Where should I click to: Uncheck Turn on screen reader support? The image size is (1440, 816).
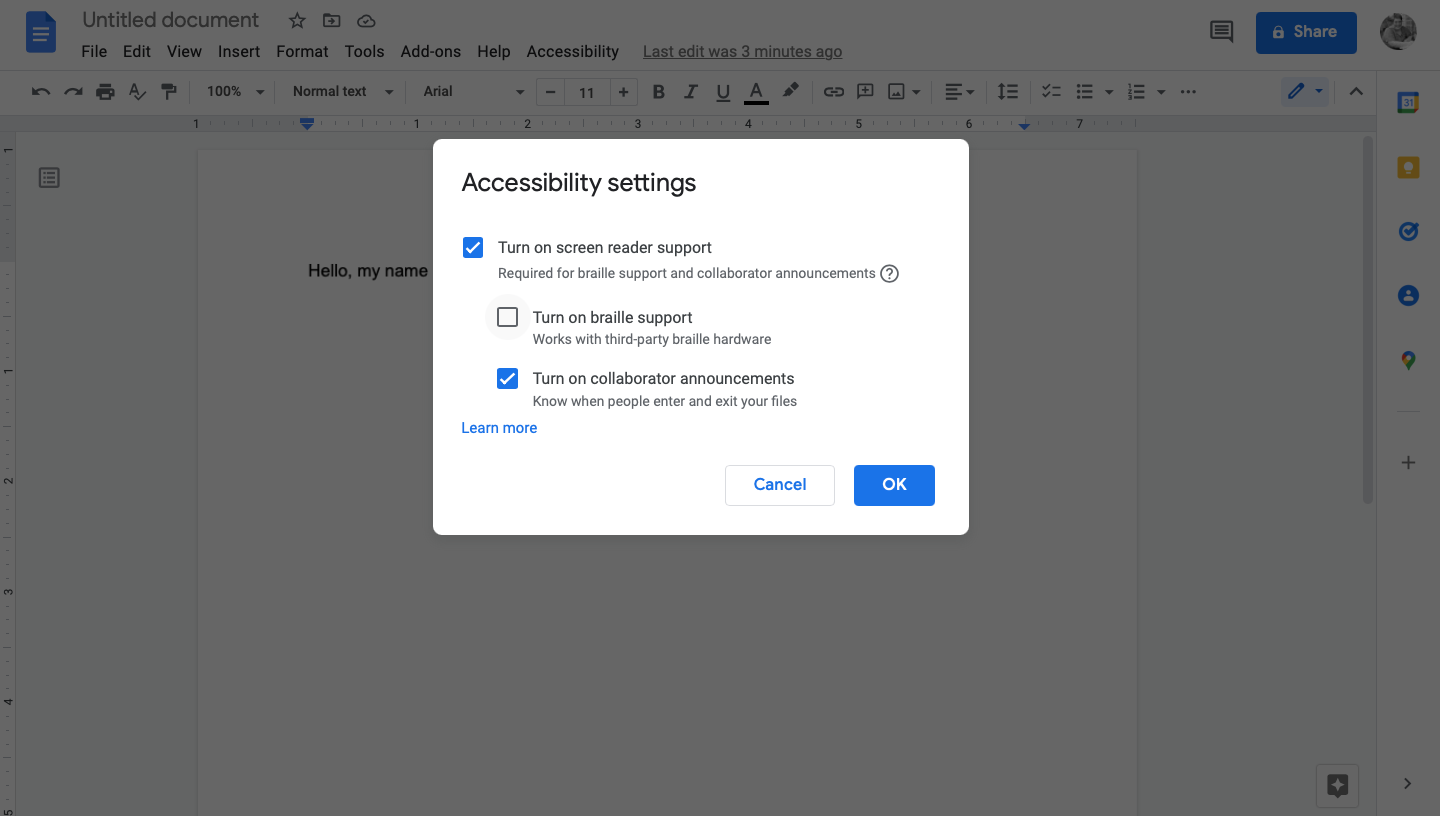click(473, 247)
